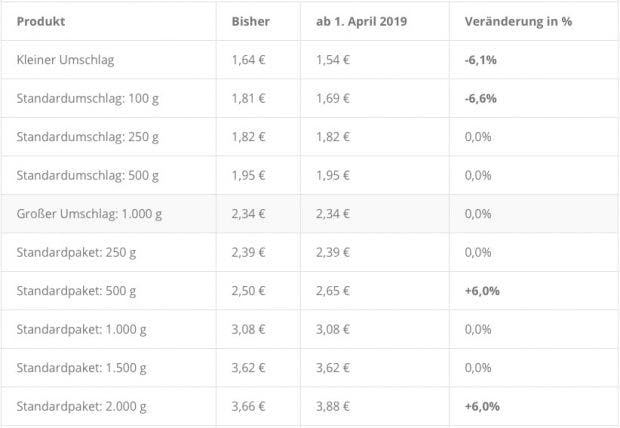
Task: Click the 'Veränderung in %' column header
Action: click(x=518, y=21)
